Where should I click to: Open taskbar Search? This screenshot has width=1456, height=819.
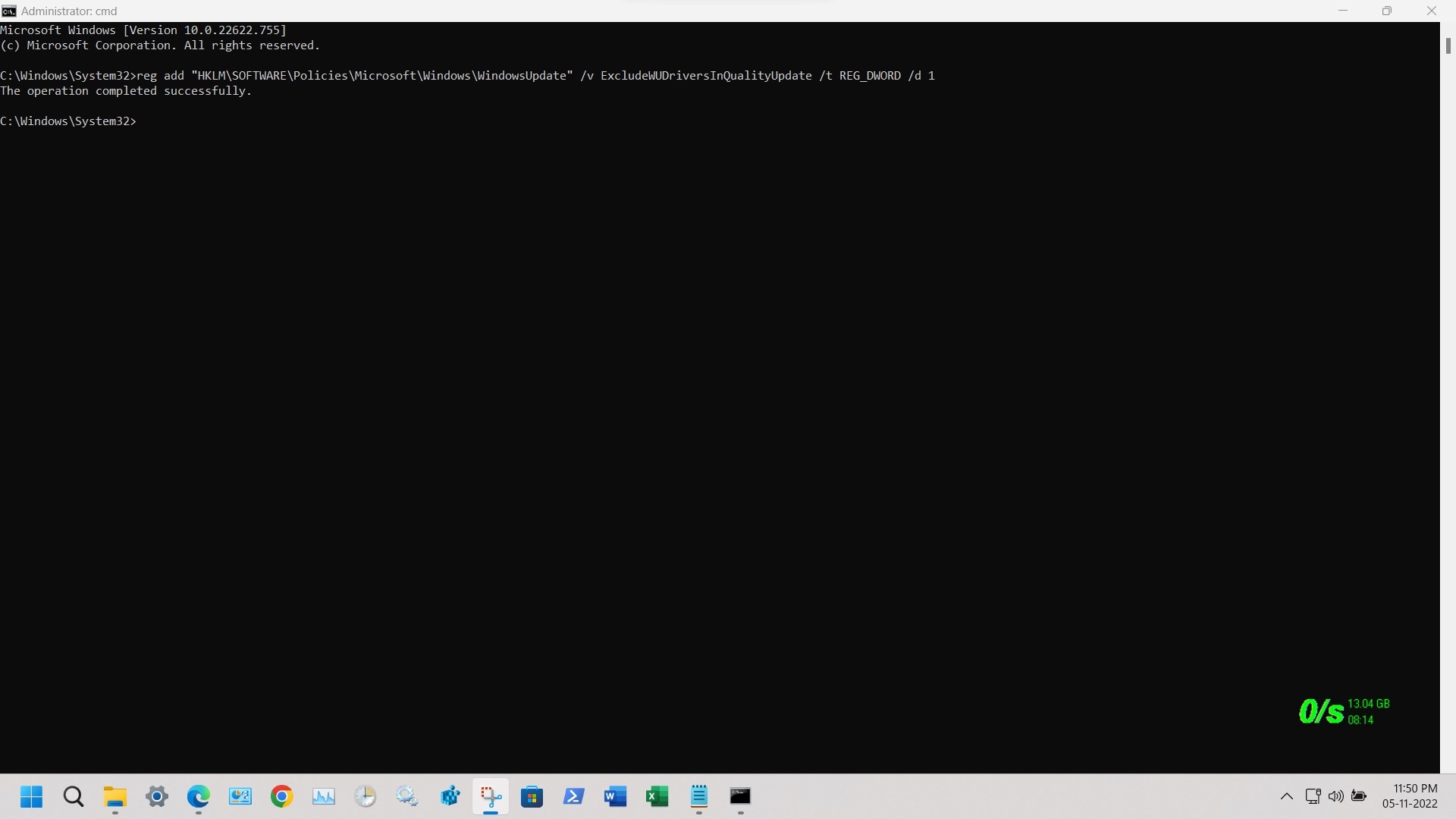(x=74, y=796)
